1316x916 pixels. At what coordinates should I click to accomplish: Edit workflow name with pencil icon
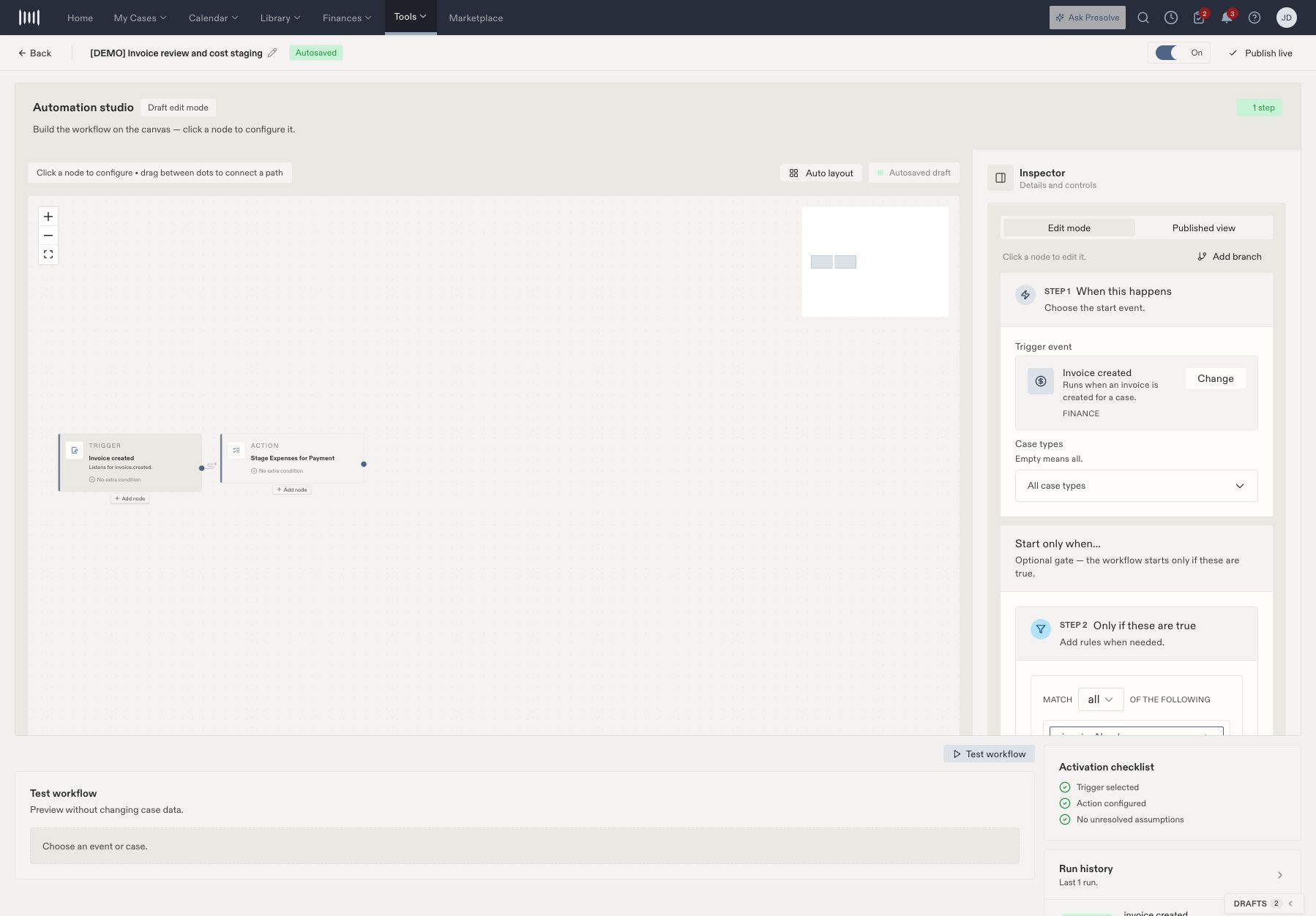pos(272,53)
